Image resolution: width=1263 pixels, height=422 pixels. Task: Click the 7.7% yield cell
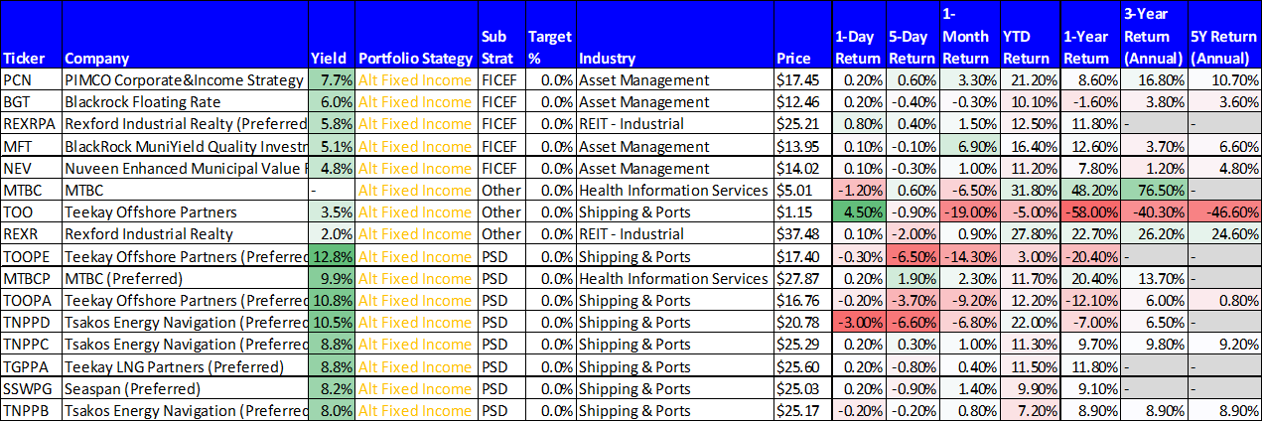point(330,79)
